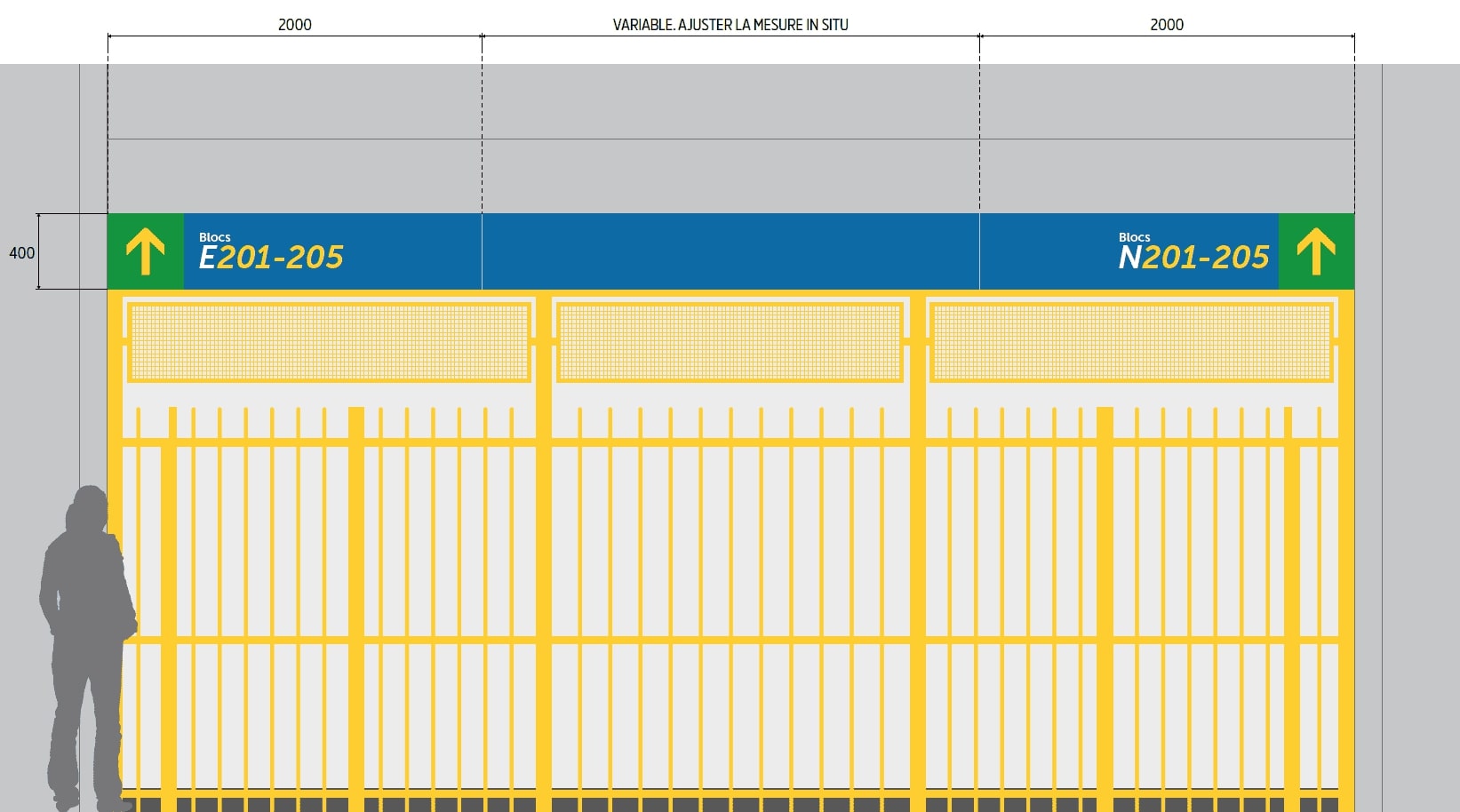Click the left 2000 dimension label
The image size is (1460, 812).
click(x=294, y=25)
